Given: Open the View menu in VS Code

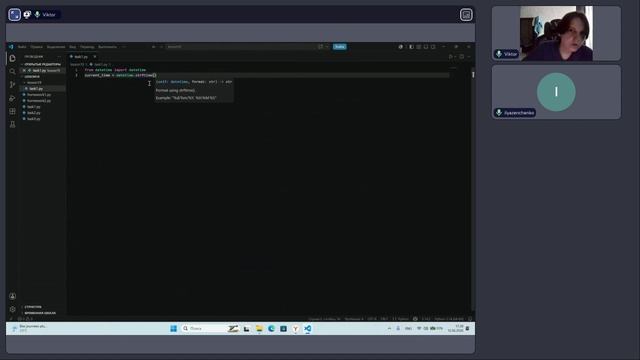Looking at the screenshot, I should pyautogui.click(x=73, y=47).
